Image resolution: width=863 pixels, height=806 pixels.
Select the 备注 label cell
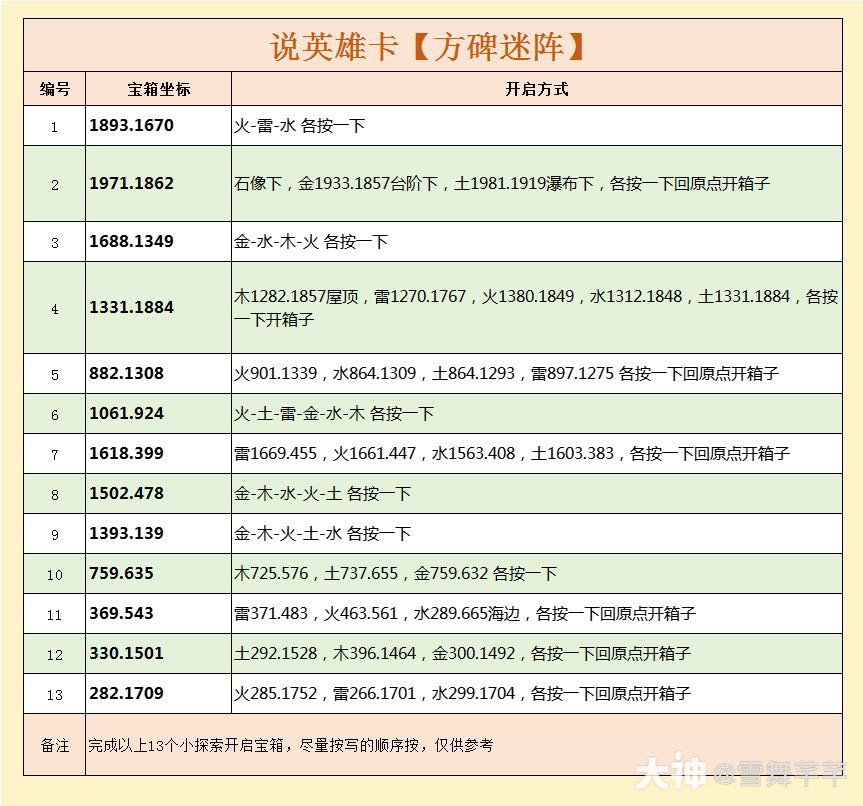(x=55, y=745)
